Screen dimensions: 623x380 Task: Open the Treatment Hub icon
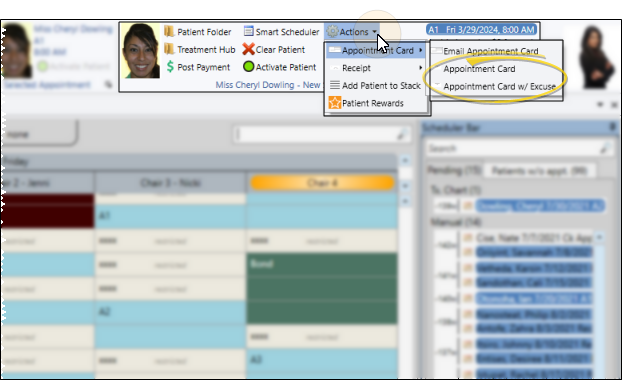coord(170,49)
